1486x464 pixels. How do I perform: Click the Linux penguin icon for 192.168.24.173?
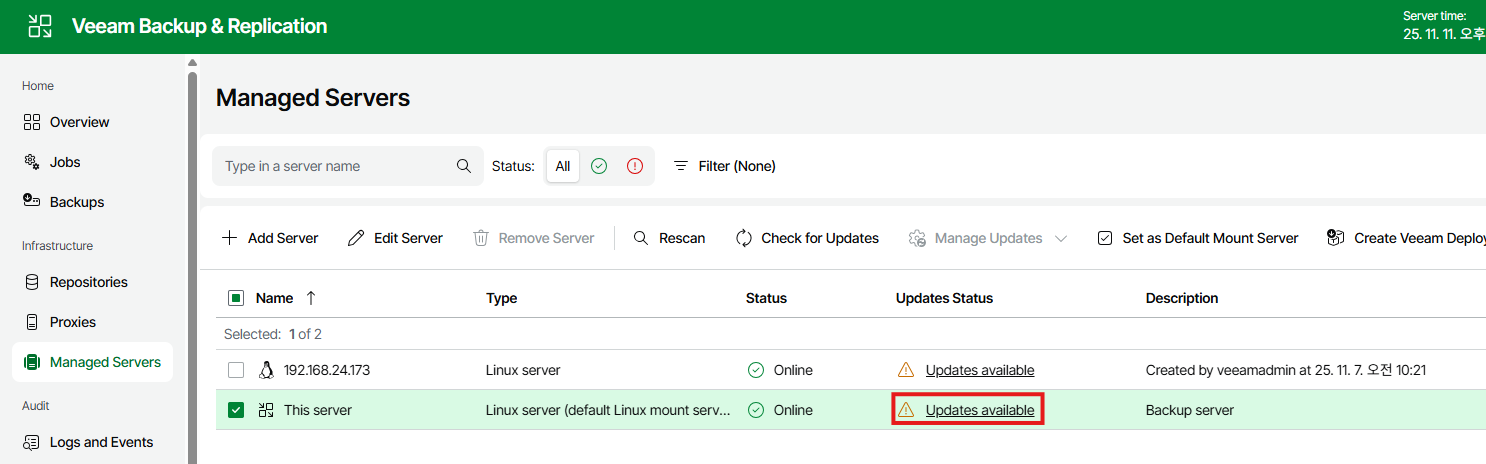(266, 370)
